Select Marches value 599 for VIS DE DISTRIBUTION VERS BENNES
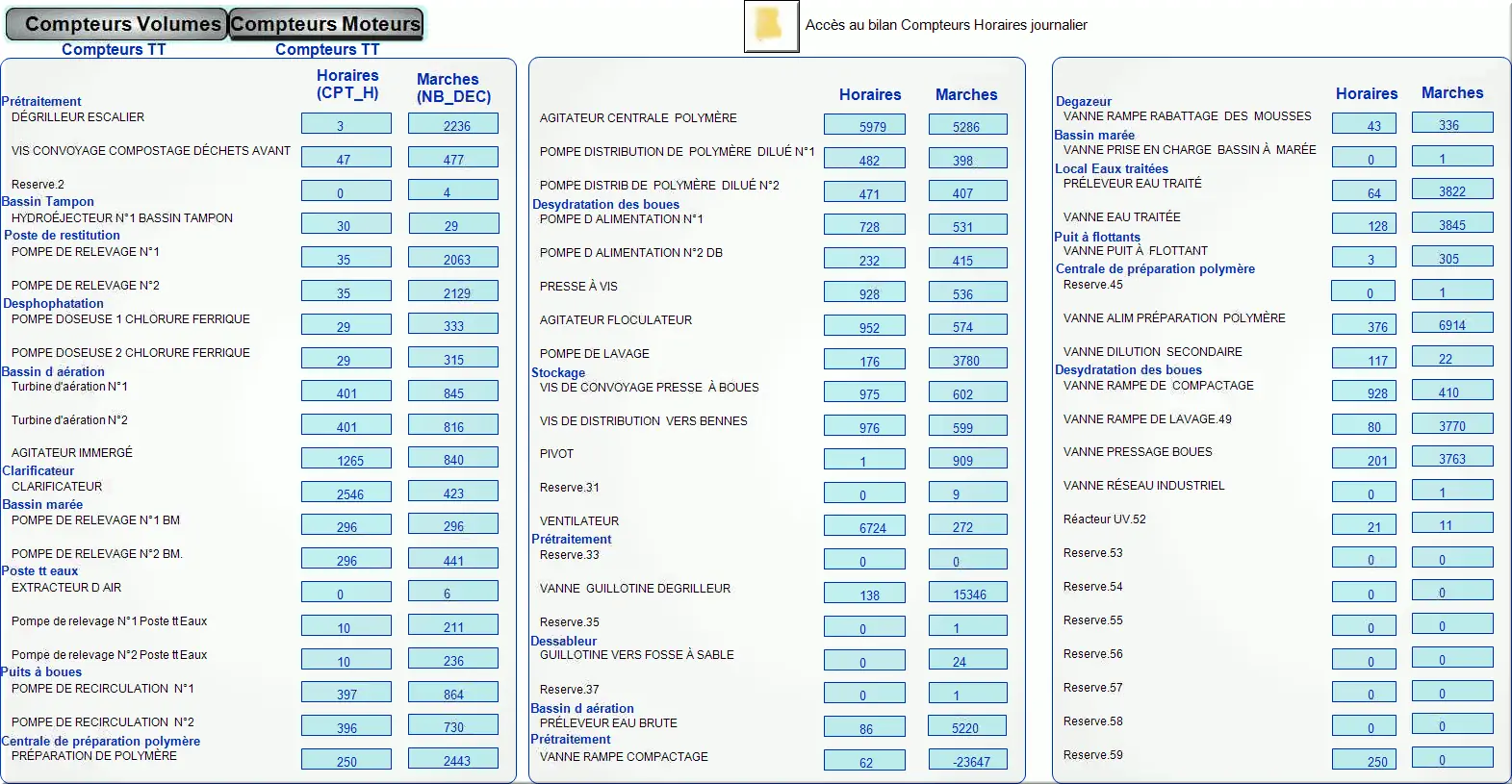This screenshot has width=1512, height=784. point(968,426)
